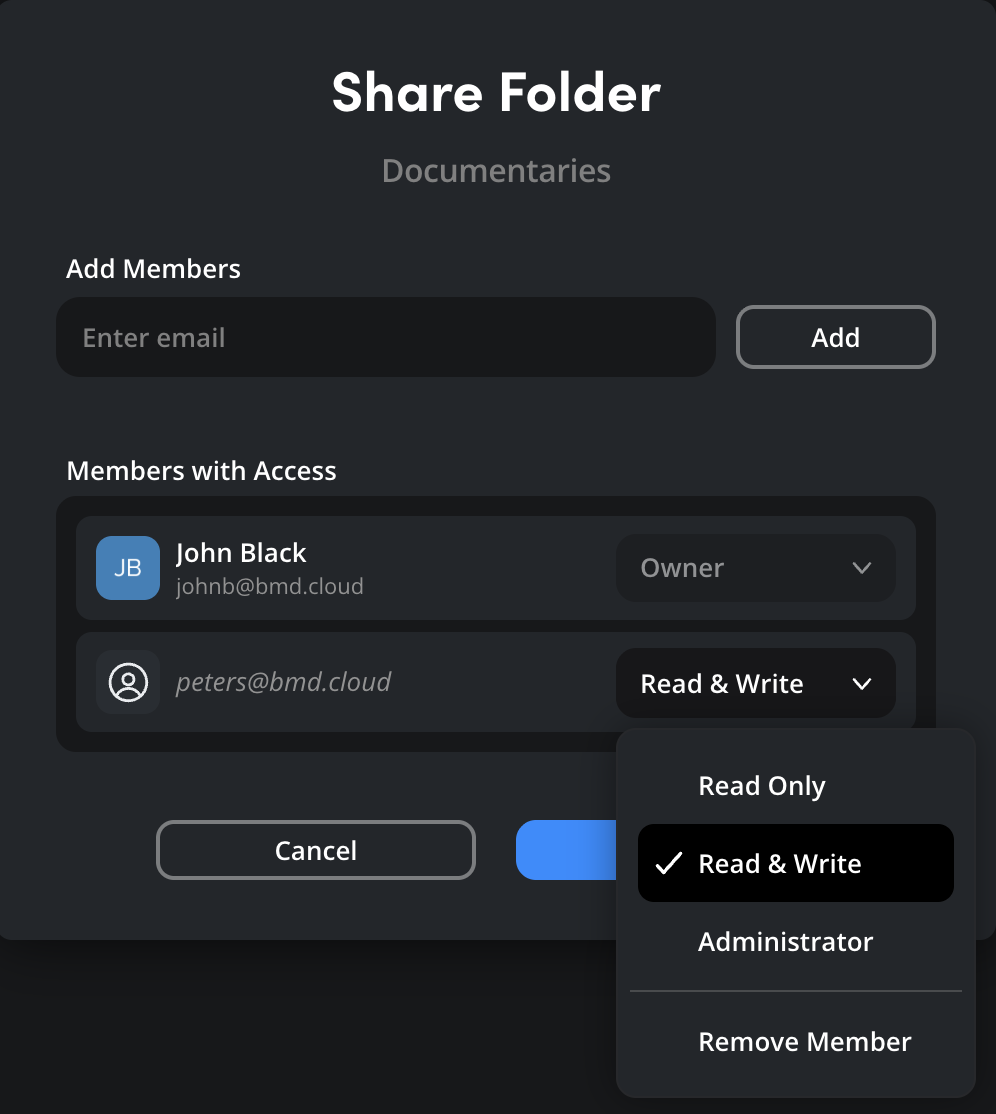Click the chevron on the Owner dropdown
The image size is (996, 1114).
pyautogui.click(x=861, y=567)
